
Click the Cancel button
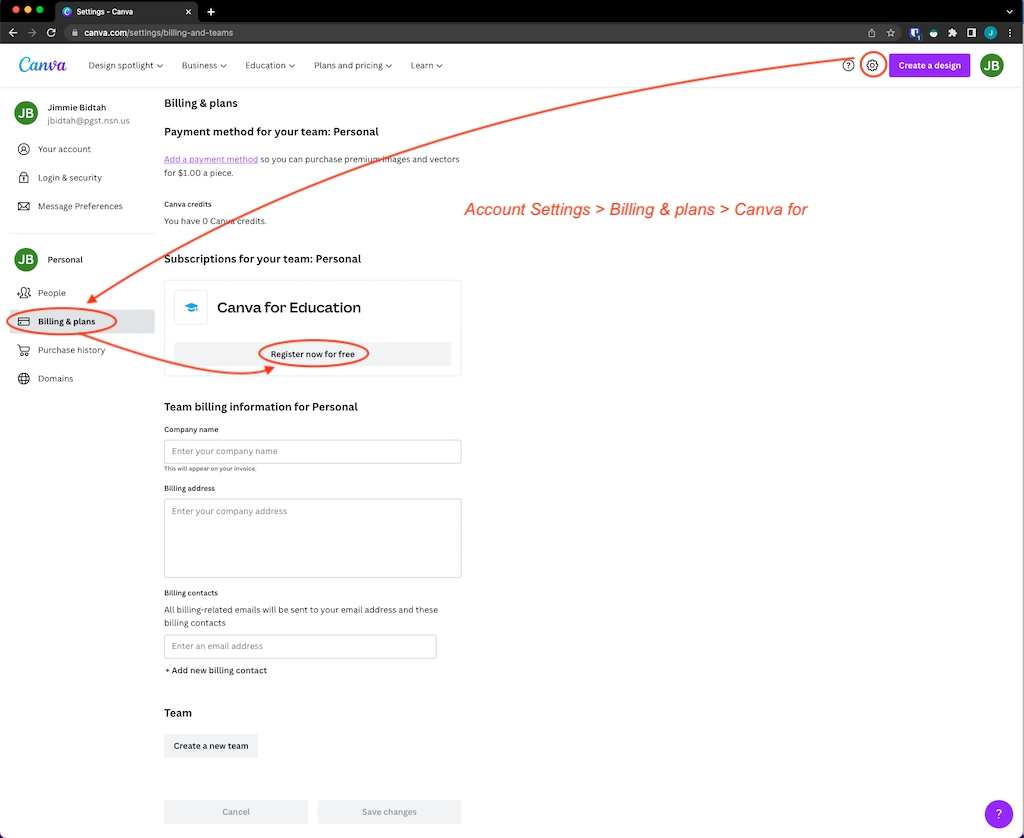coord(236,812)
